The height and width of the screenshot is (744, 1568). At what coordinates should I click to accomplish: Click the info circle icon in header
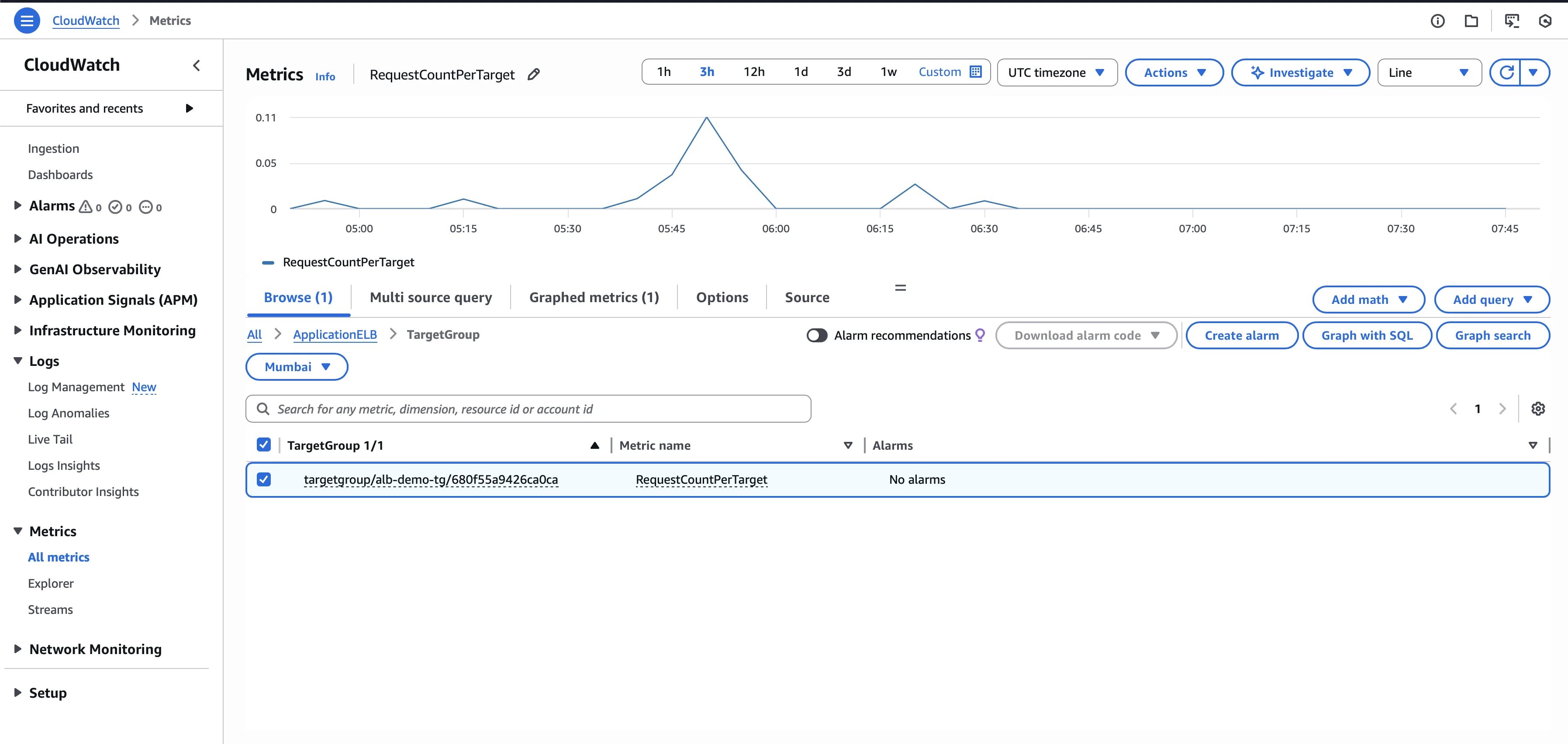coord(1437,21)
